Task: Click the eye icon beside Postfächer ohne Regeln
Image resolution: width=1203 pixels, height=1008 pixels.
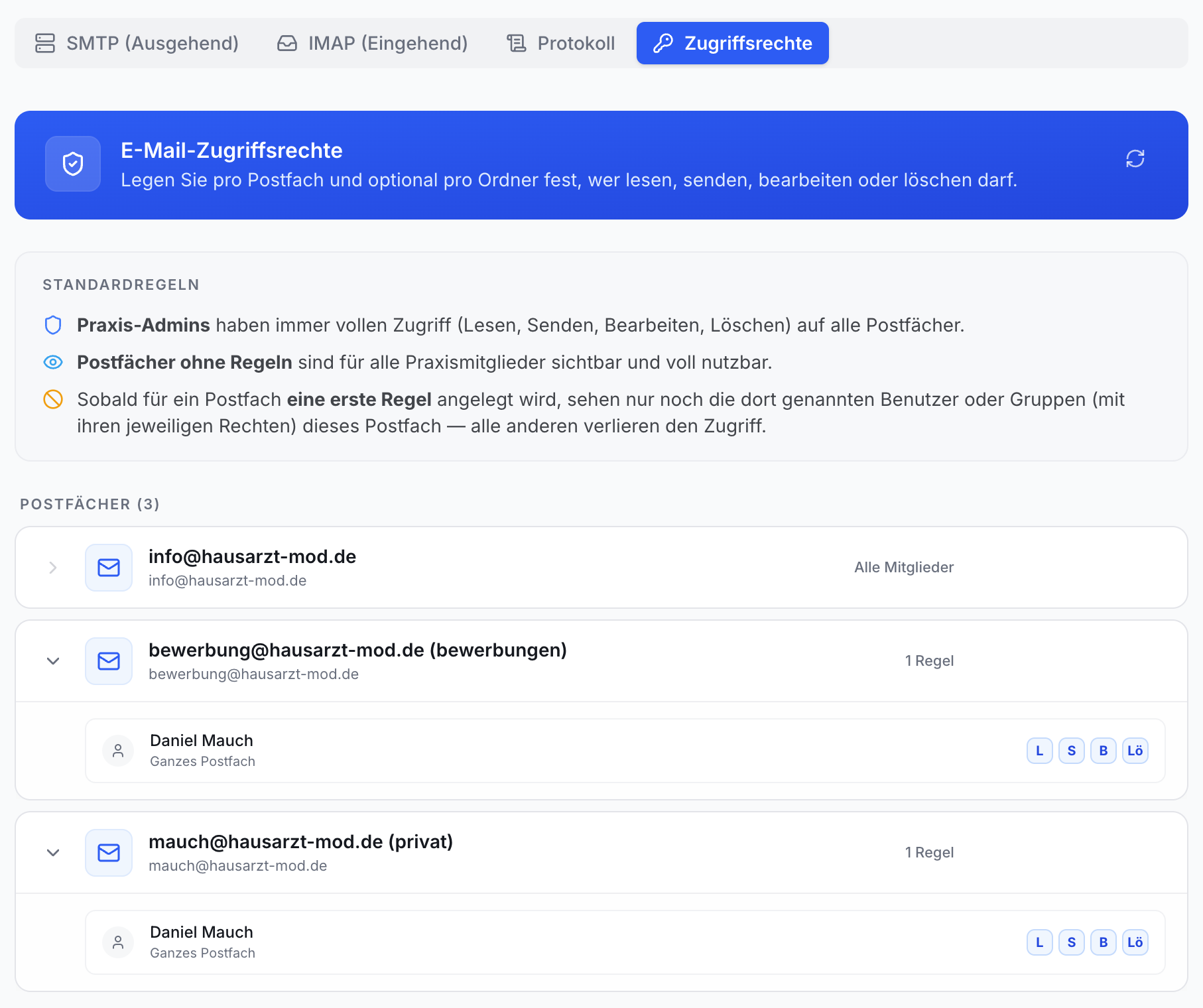Action: tap(53, 362)
